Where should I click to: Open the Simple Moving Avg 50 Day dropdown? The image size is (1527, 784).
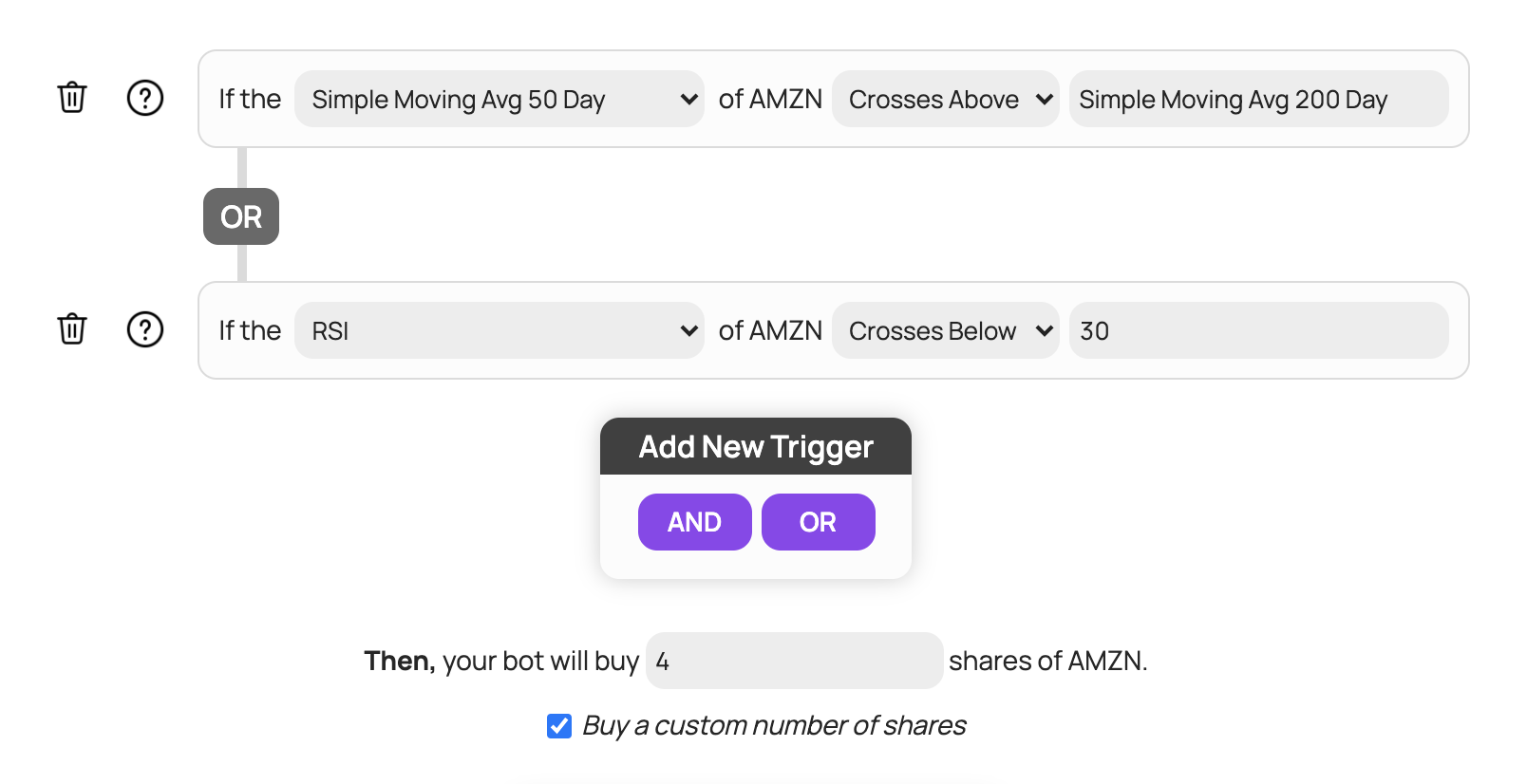tap(500, 99)
